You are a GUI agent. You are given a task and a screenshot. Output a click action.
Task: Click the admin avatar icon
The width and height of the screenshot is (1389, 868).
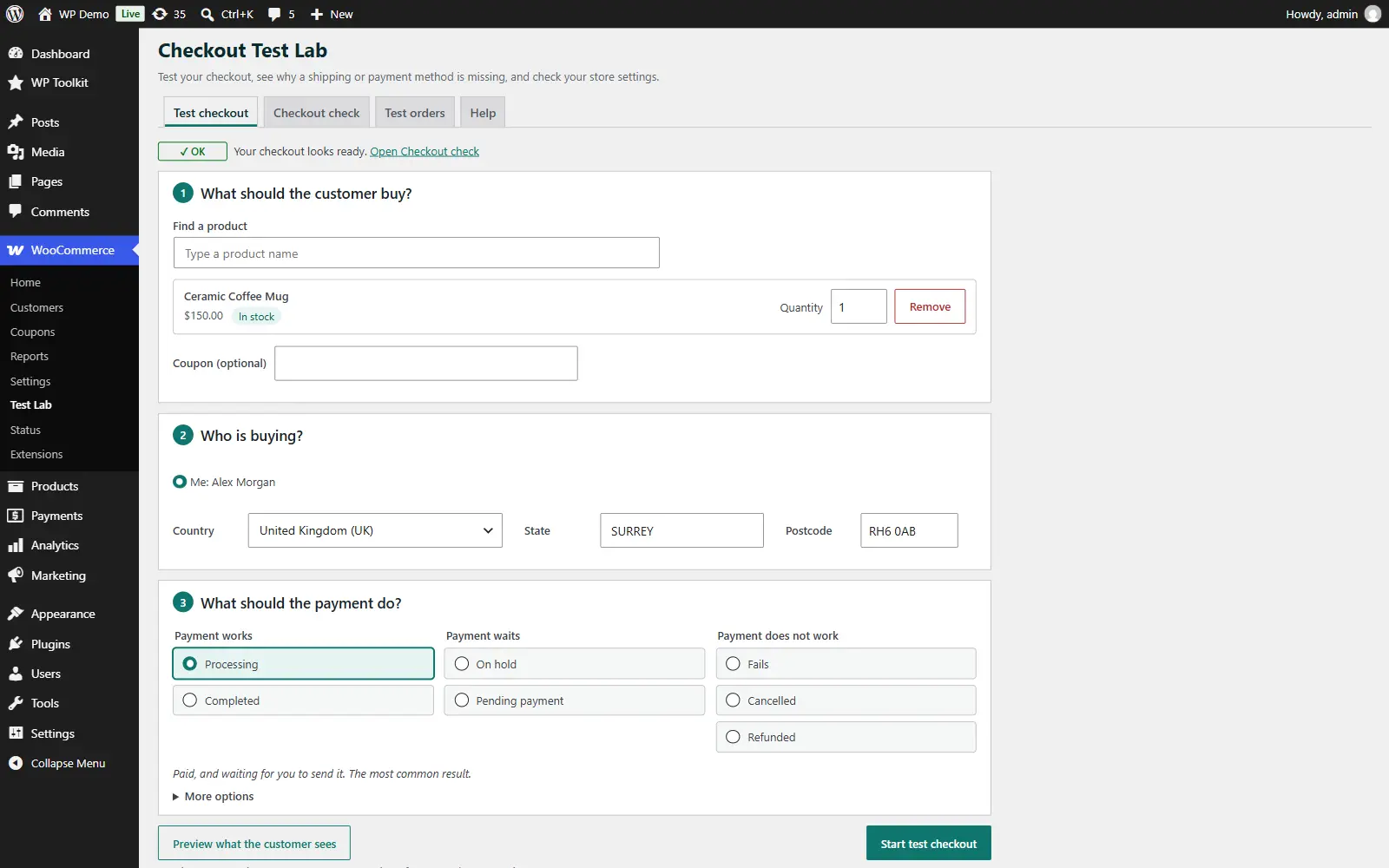click(x=1373, y=14)
